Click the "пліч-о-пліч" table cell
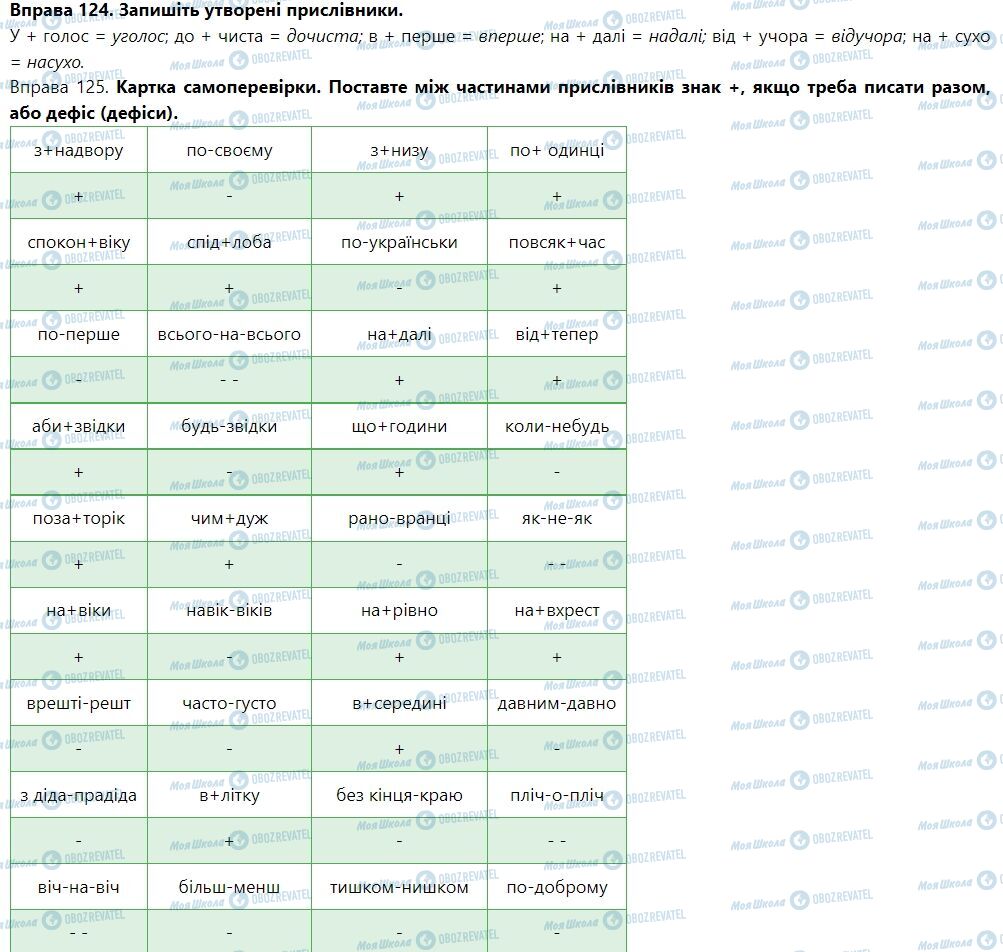This screenshot has height=952, width=1003. click(557, 796)
